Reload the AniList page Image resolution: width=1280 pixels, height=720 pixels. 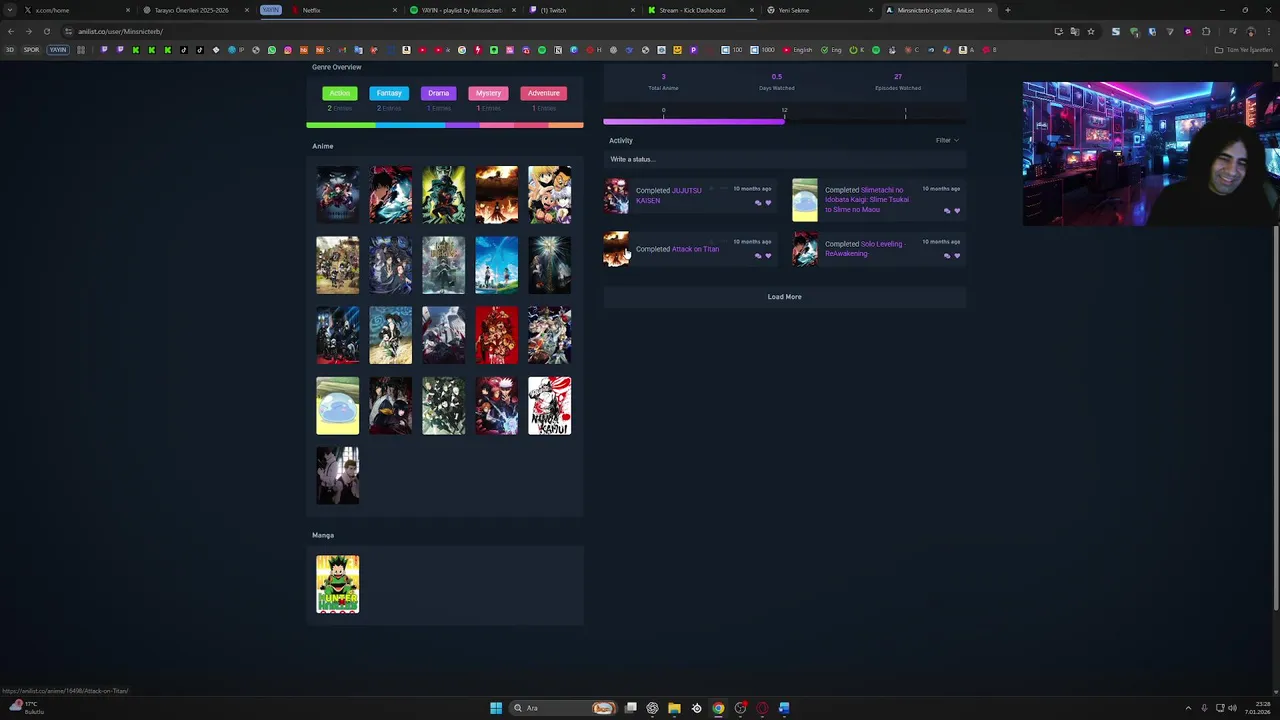tap(46, 31)
